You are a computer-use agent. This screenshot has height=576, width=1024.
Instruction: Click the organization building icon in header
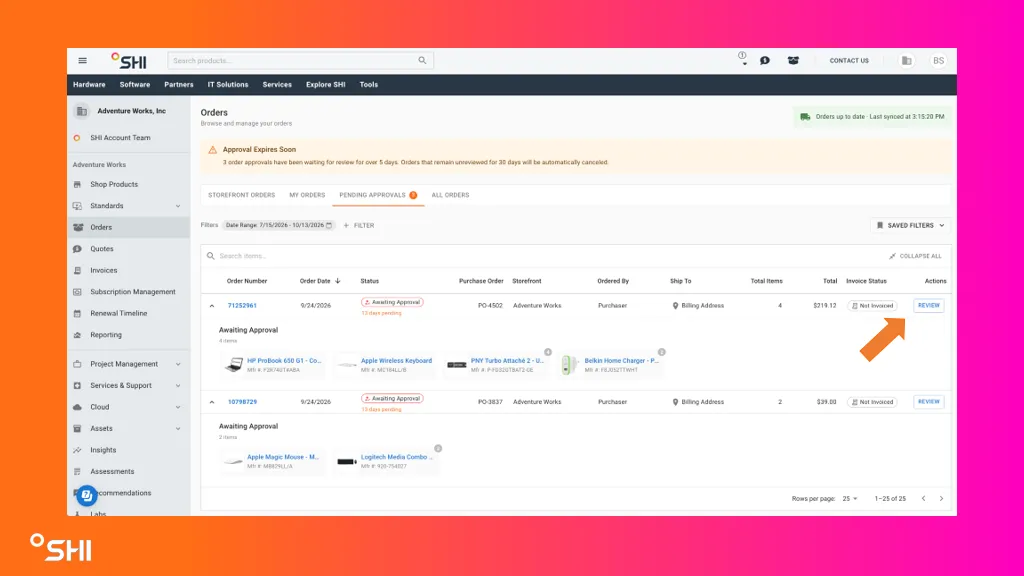pyautogui.click(x=906, y=61)
